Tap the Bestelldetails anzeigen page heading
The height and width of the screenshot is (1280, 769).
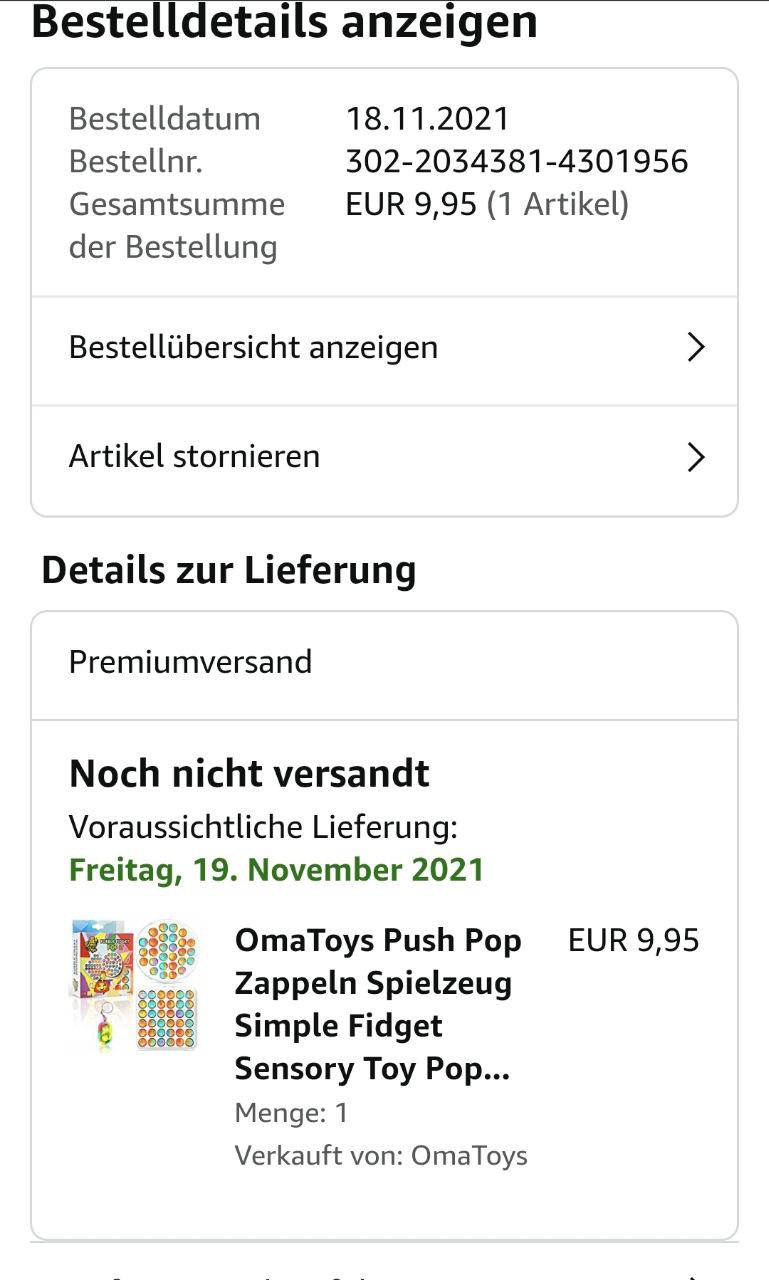284,22
